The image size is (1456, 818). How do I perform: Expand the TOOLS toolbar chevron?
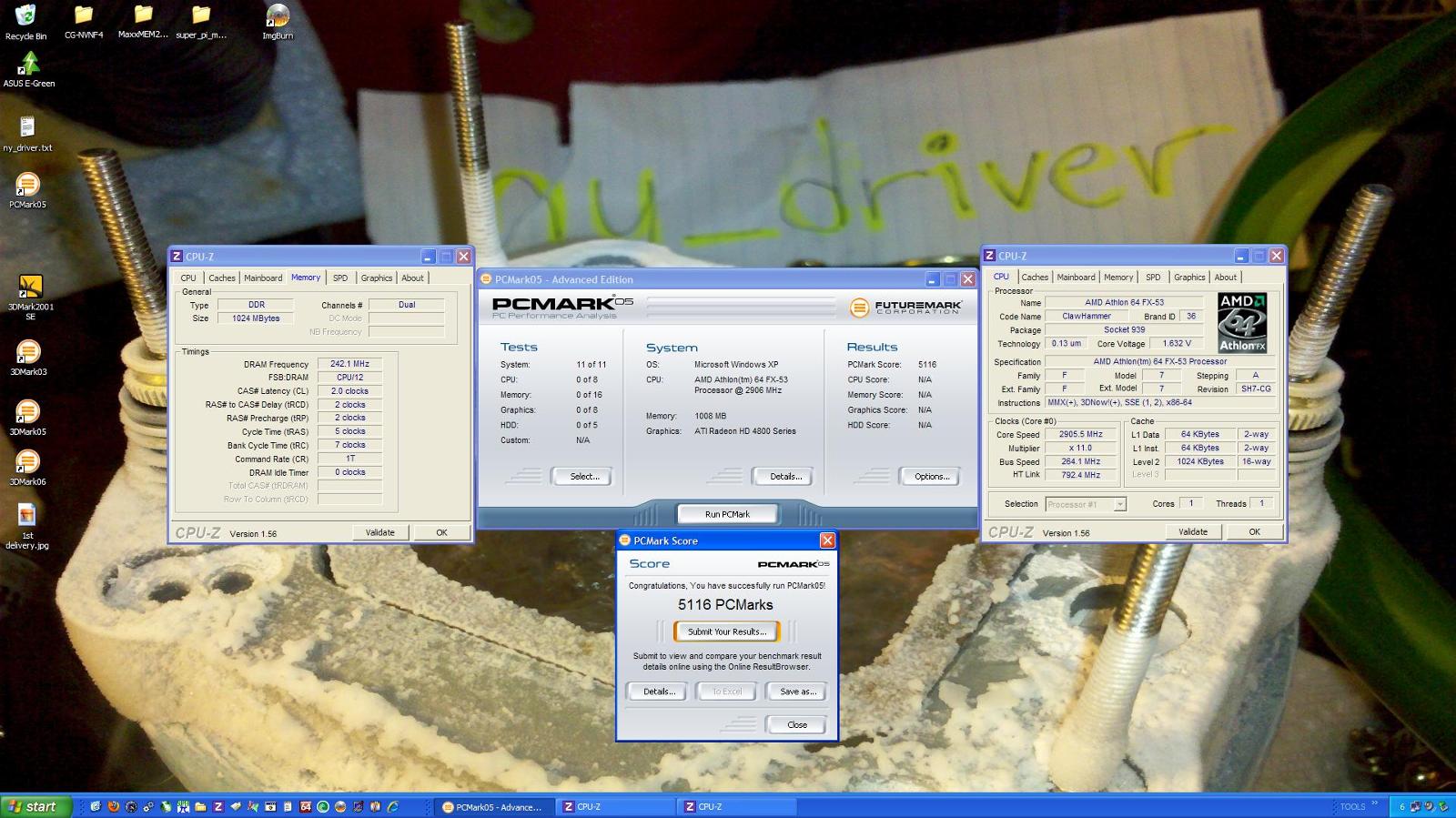tap(1374, 803)
